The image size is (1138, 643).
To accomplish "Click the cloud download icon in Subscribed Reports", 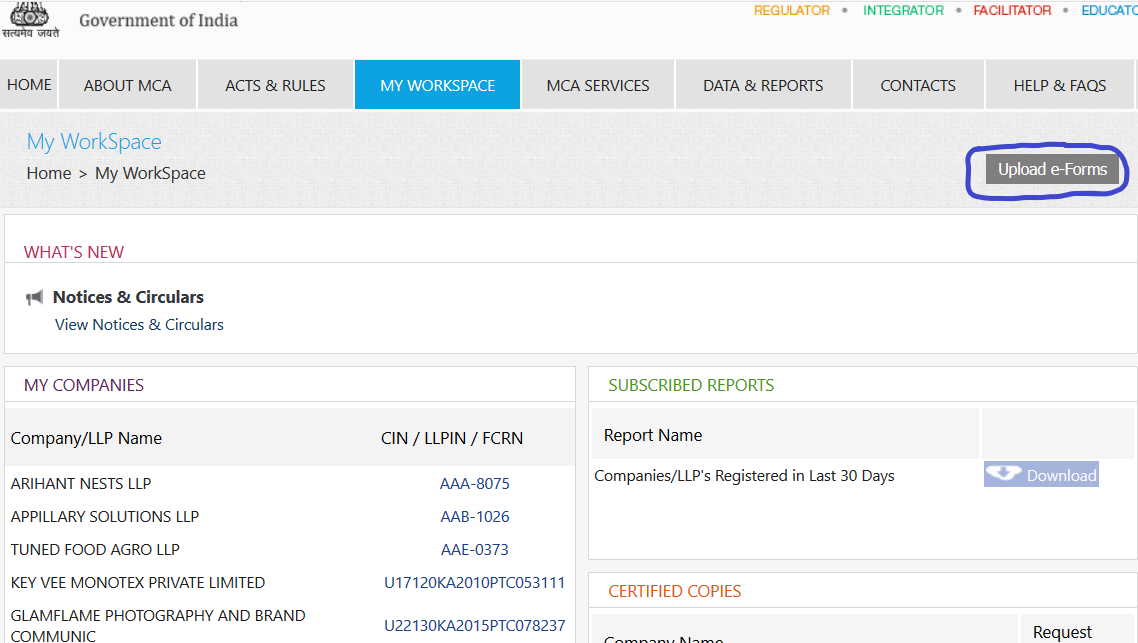I will coord(1004,474).
